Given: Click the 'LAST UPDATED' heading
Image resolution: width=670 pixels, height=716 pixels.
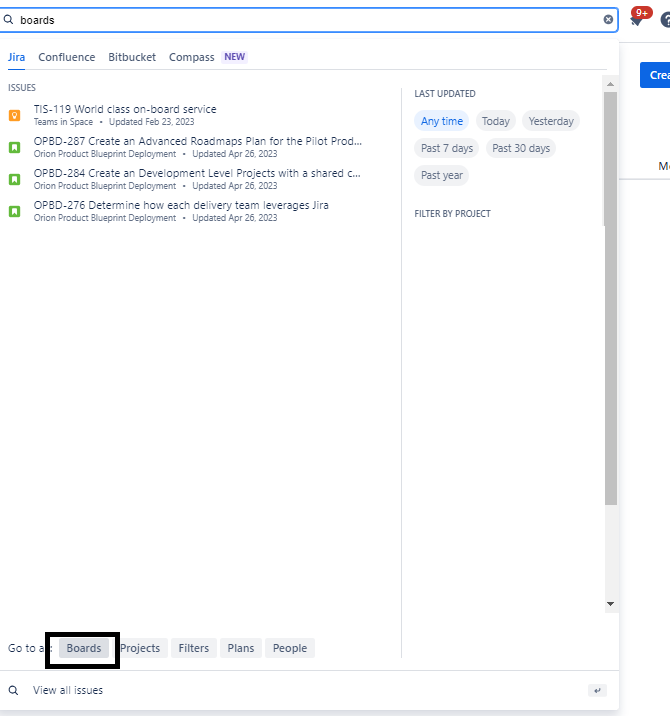Looking at the screenshot, I should [x=445, y=94].
